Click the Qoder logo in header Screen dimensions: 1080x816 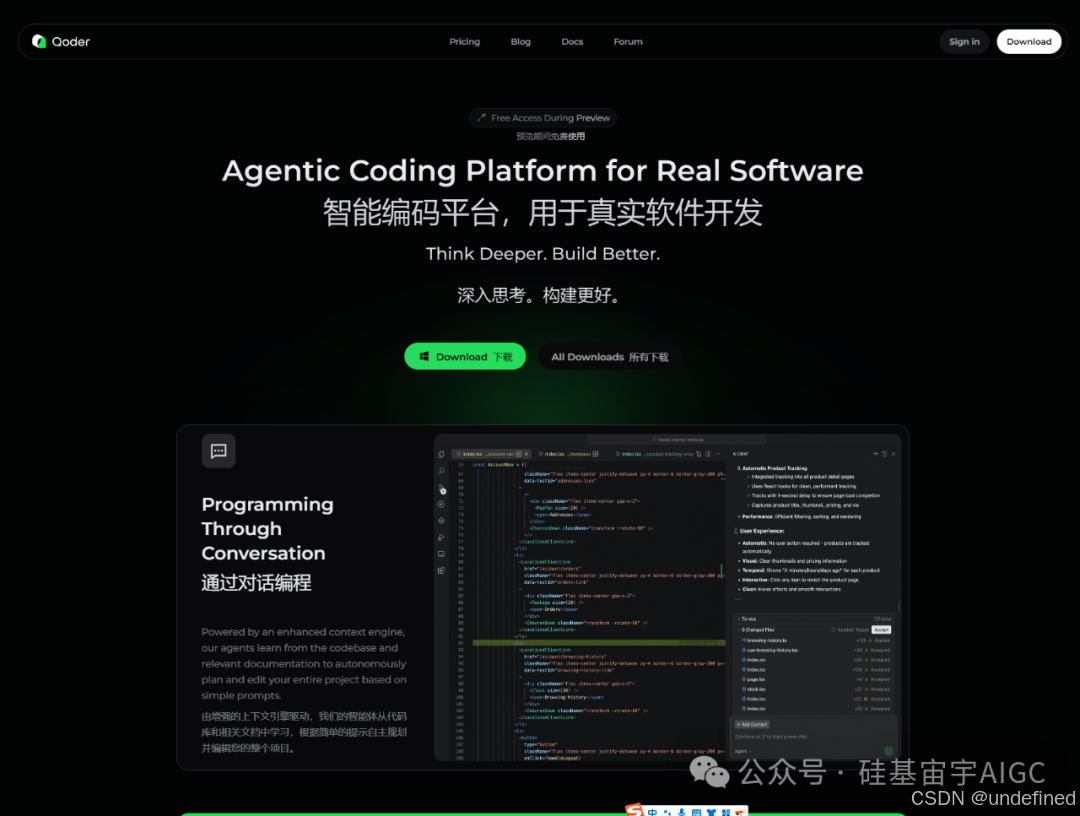click(x=61, y=41)
